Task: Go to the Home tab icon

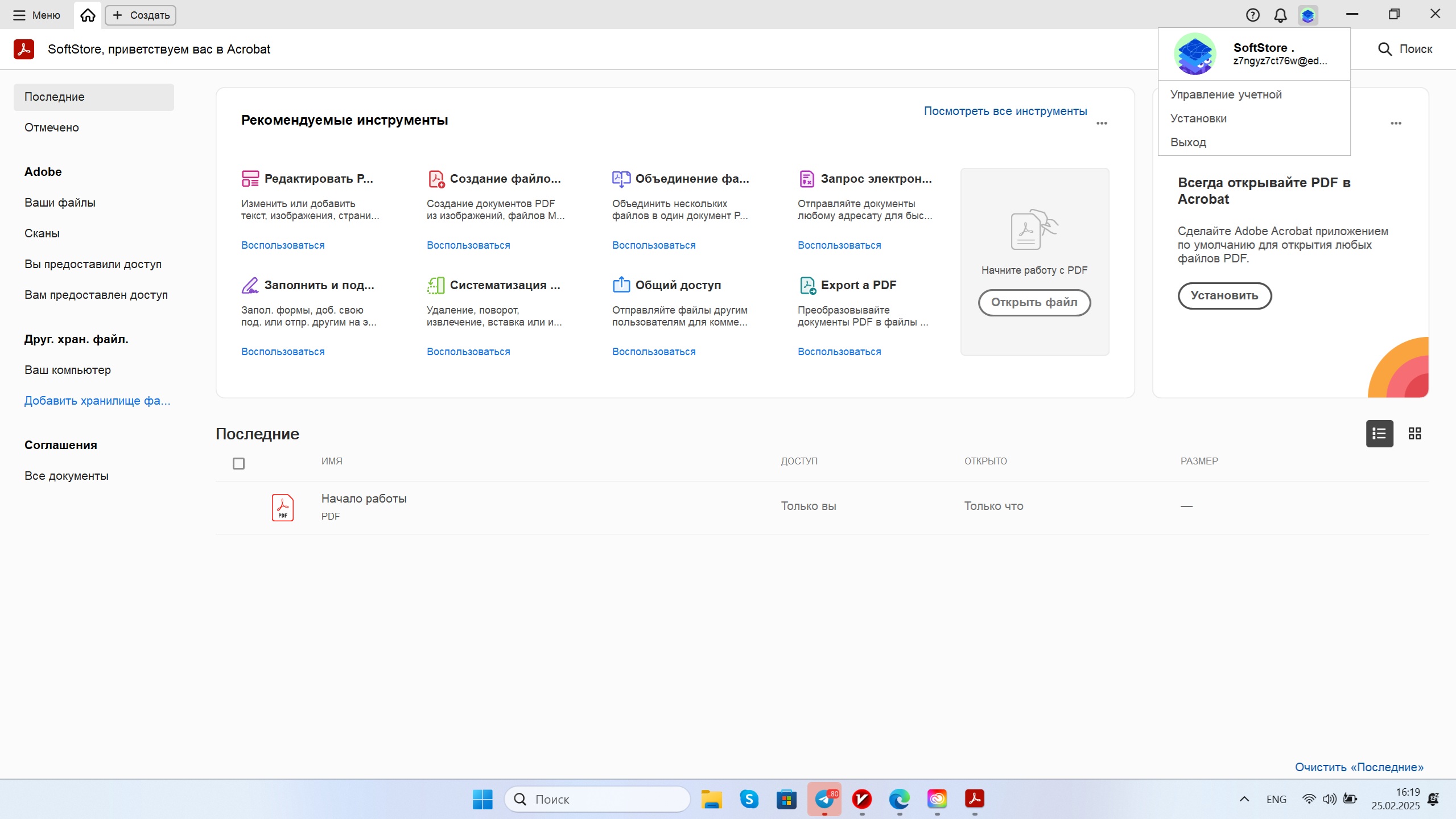Action: pos(88,15)
